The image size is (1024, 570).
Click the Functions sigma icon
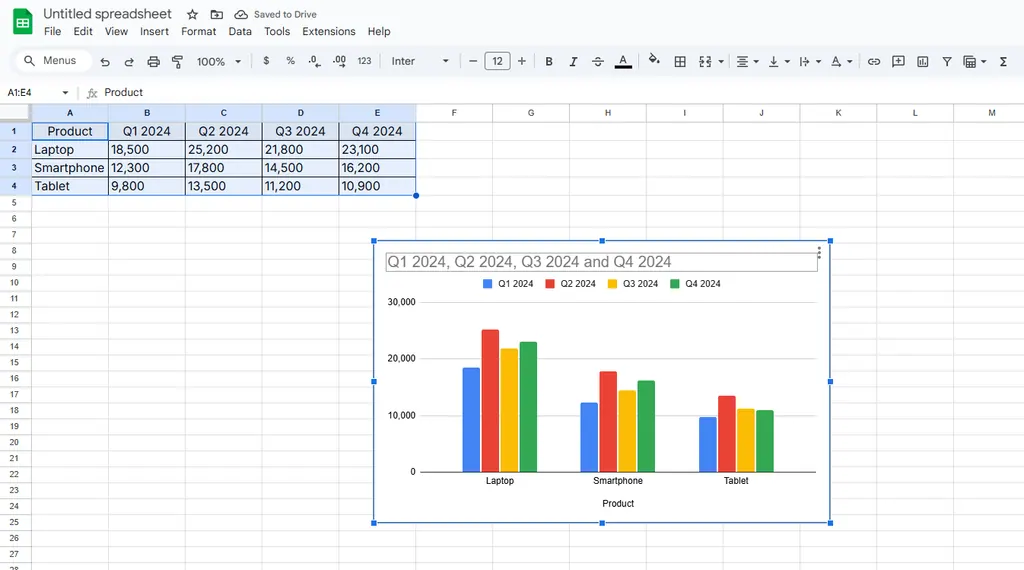coord(1003,62)
